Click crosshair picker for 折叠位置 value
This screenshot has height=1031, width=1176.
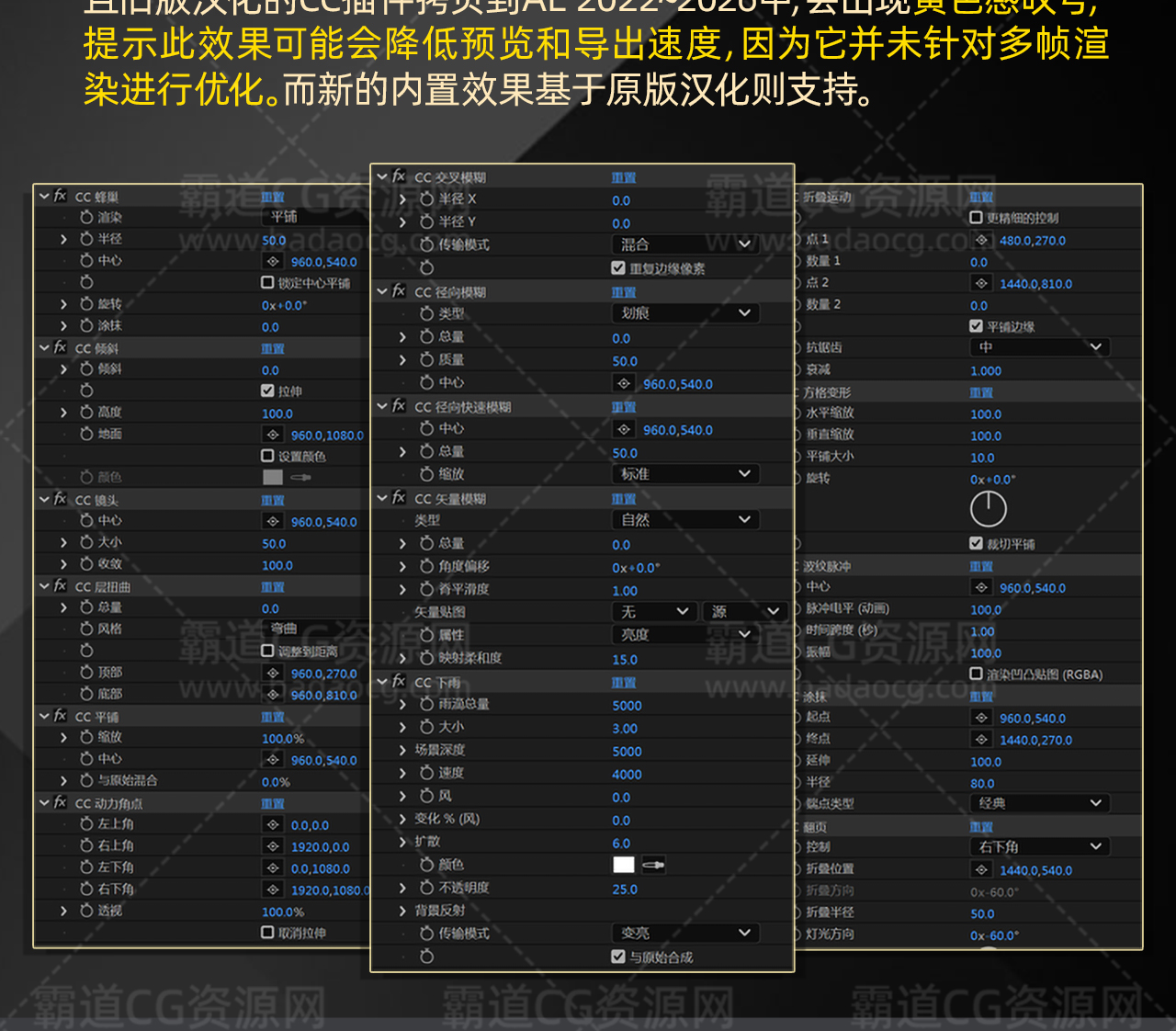981,870
